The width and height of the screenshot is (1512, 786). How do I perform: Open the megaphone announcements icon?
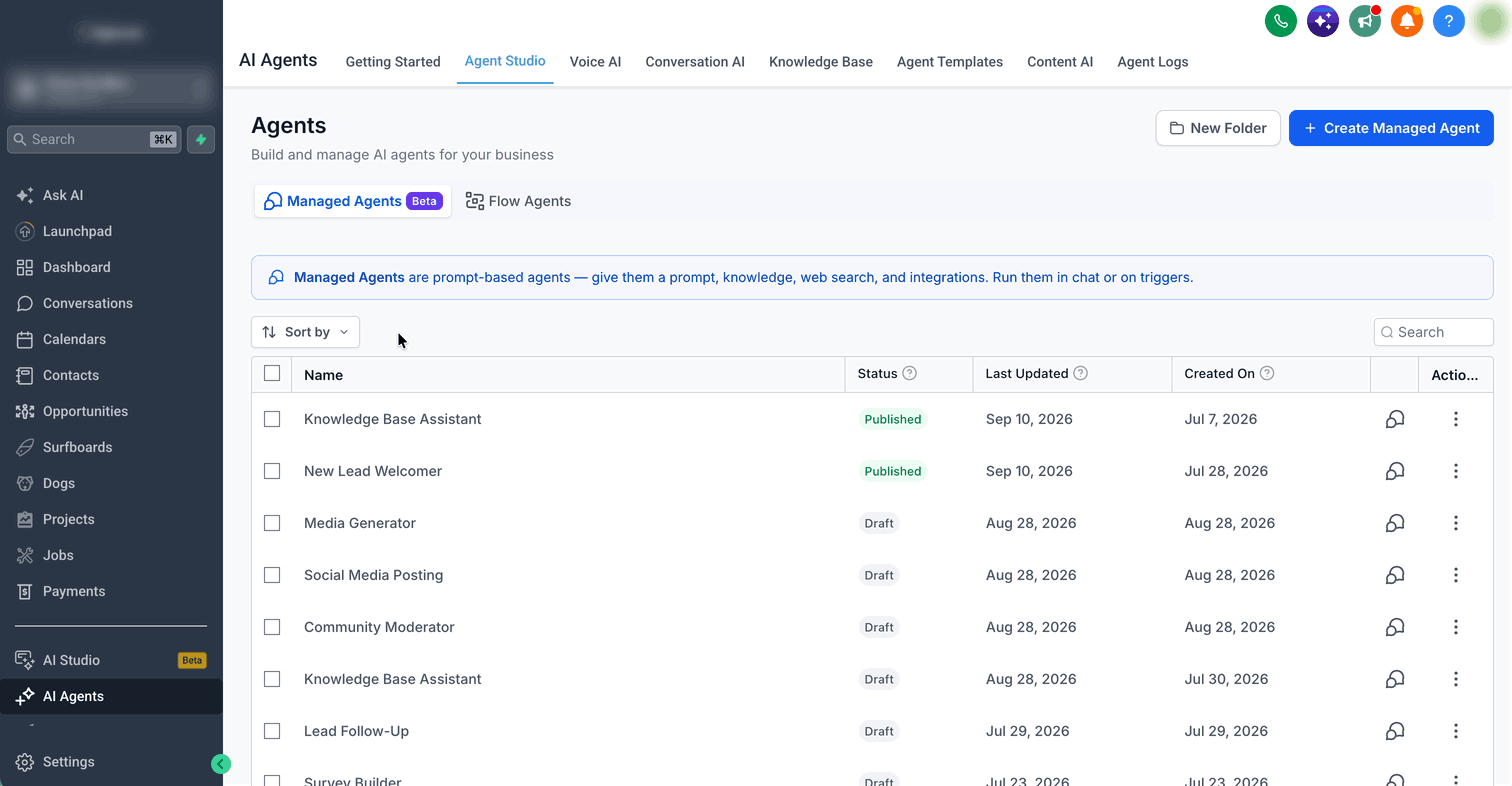click(x=1365, y=21)
